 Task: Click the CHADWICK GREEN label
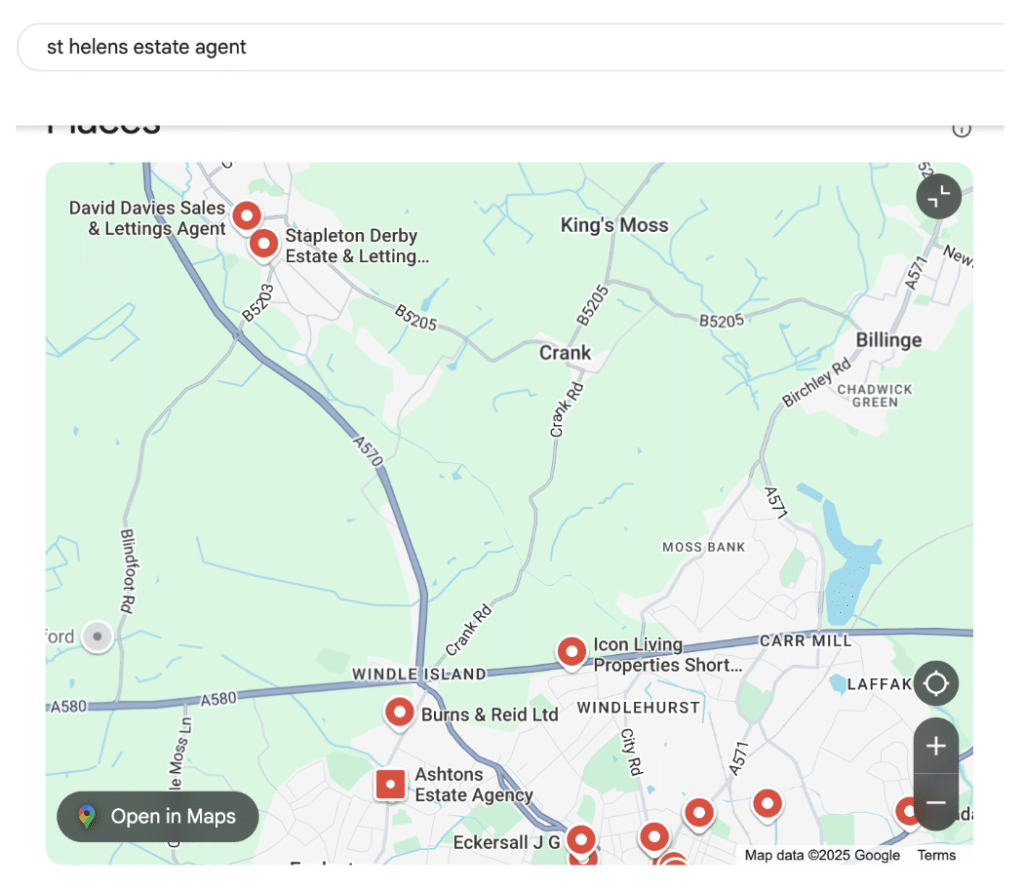(874, 396)
